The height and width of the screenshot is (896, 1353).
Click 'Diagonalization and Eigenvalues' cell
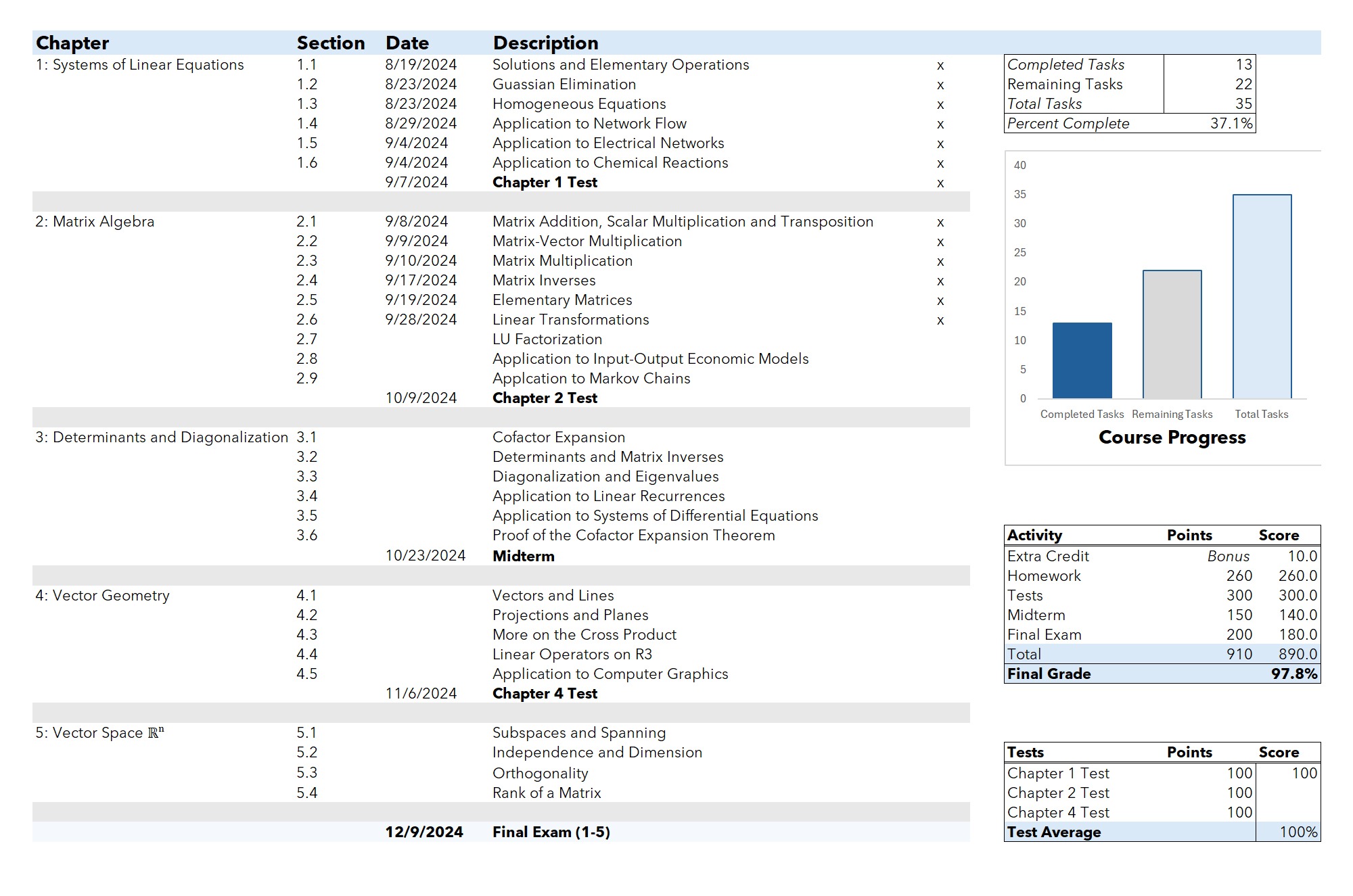point(605,477)
